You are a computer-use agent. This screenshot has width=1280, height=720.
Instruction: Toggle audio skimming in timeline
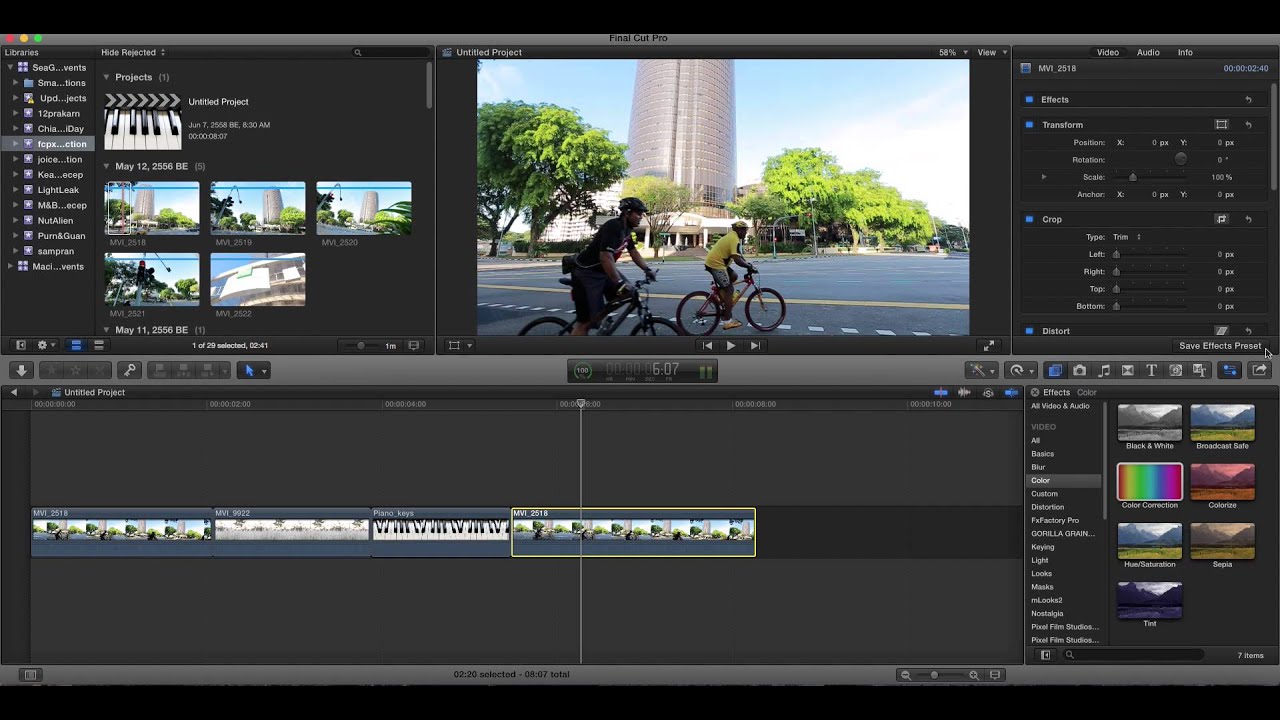coord(964,392)
